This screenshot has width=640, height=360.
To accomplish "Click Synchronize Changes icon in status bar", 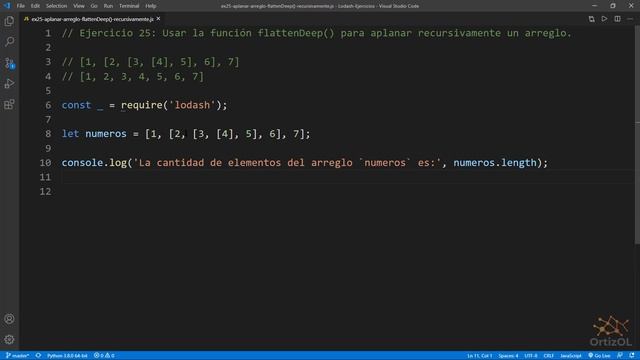I will tap(38, 356).
